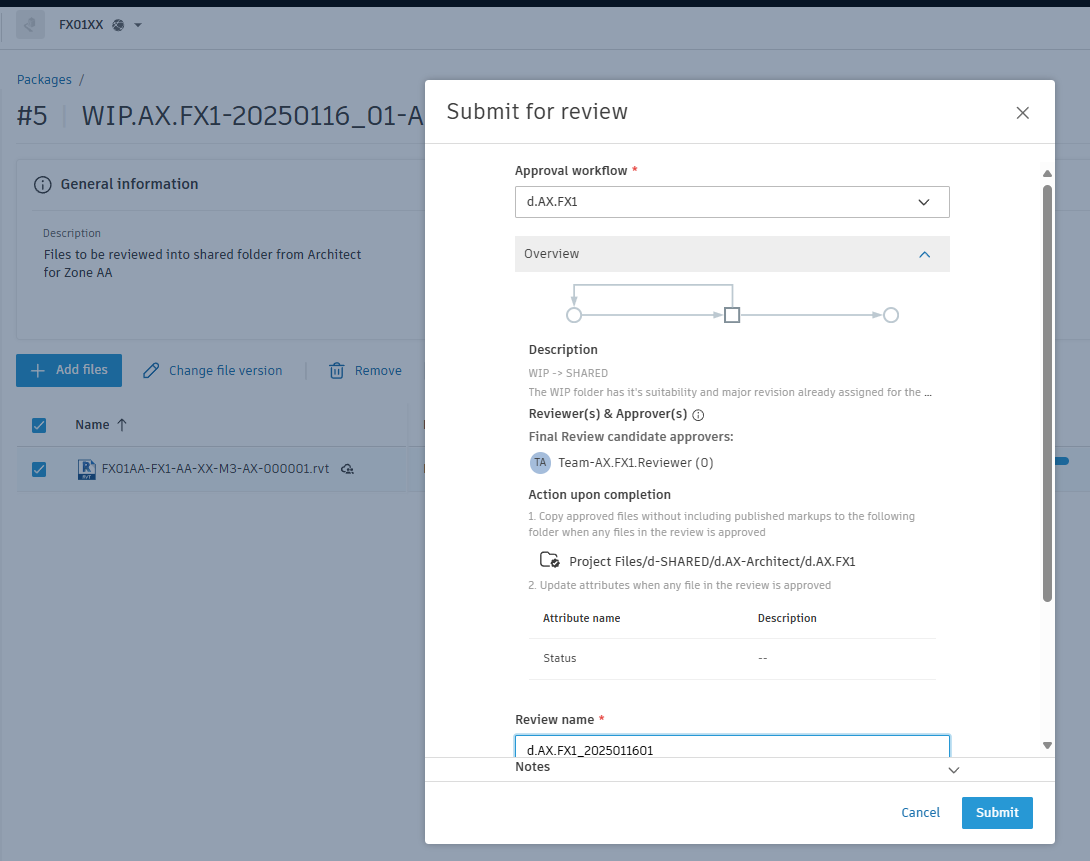The width and height of the screenshot is (1090, 861).
Task: Click the Attribute name column header
Action: coord(581,618)
